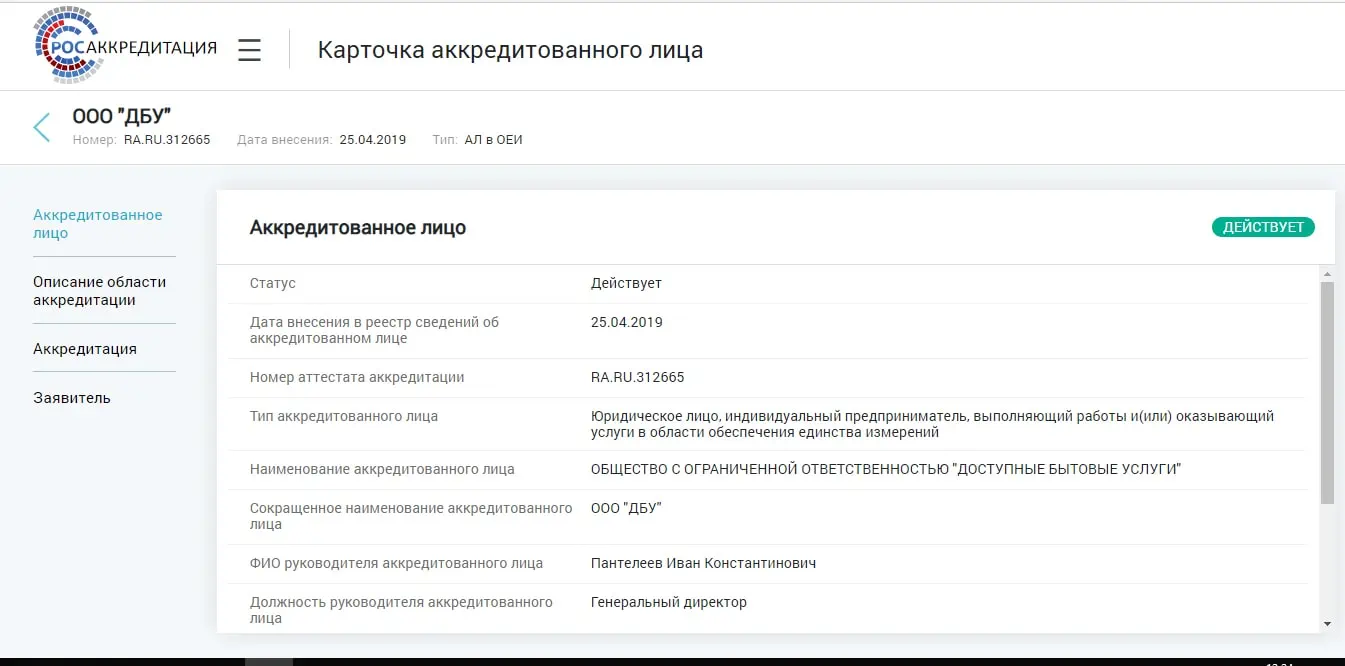This screenshot has width=1345, height=666.
Task: Click header date value 25.04.2019
Action: [373, 140]
